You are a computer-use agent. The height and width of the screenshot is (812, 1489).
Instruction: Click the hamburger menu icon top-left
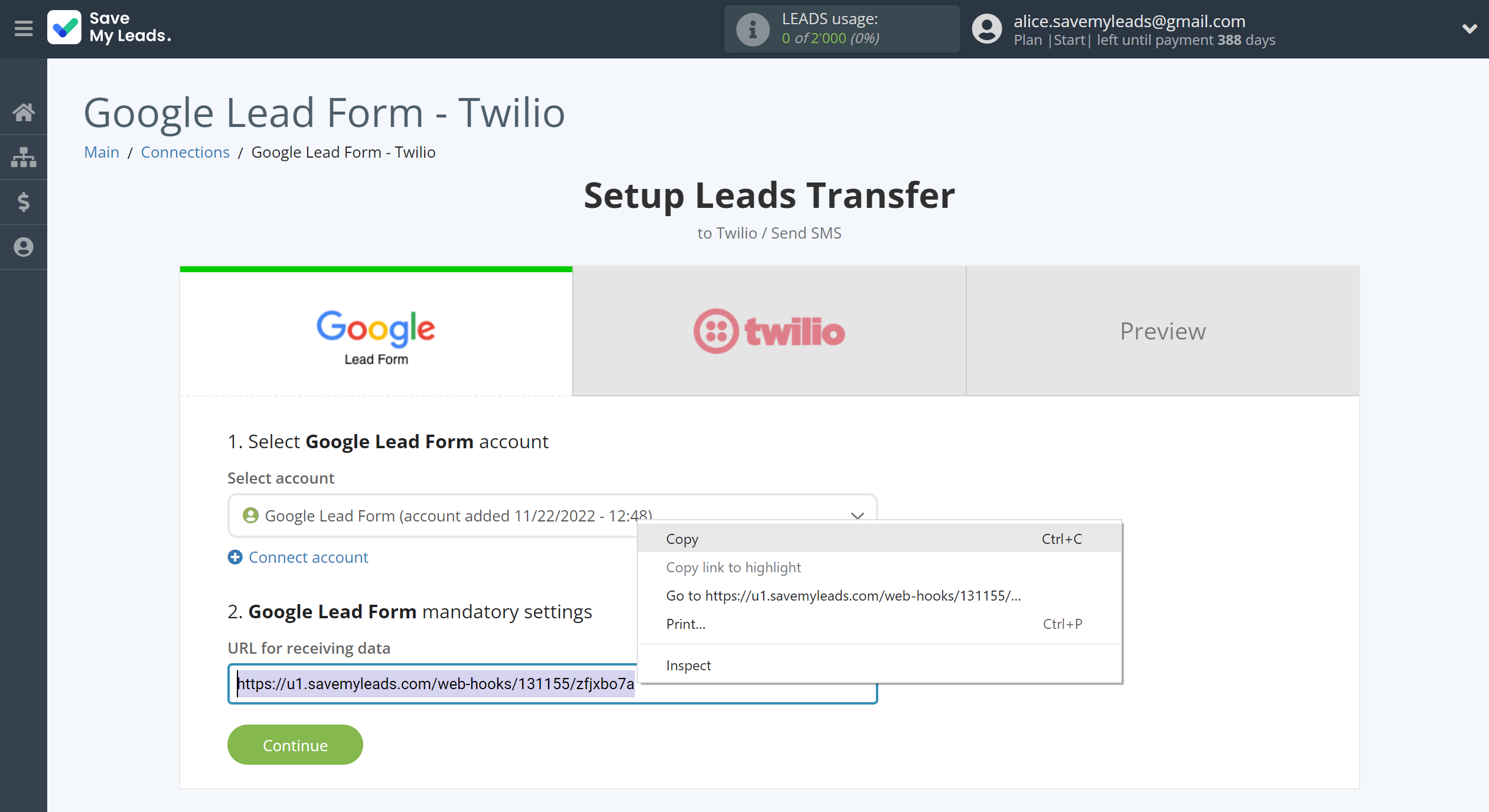coord(23,28)
